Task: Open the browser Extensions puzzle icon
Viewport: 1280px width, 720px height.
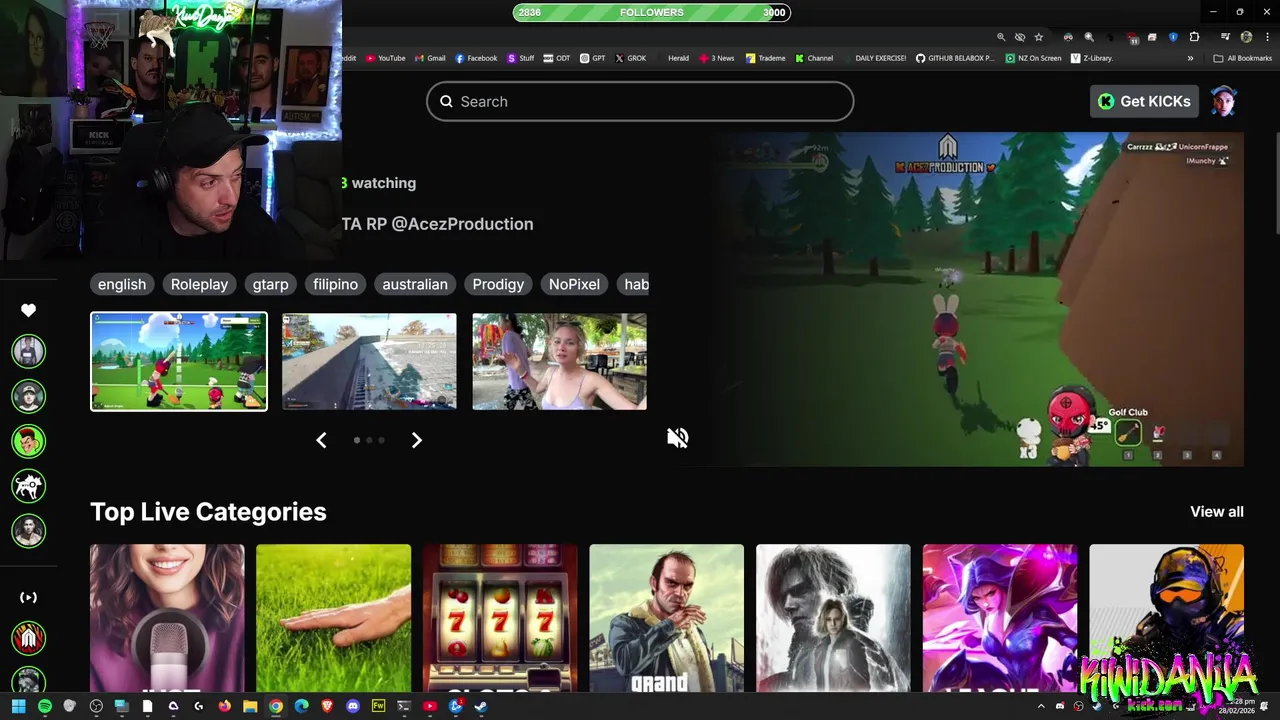Action: click(x=1194, y=37)
